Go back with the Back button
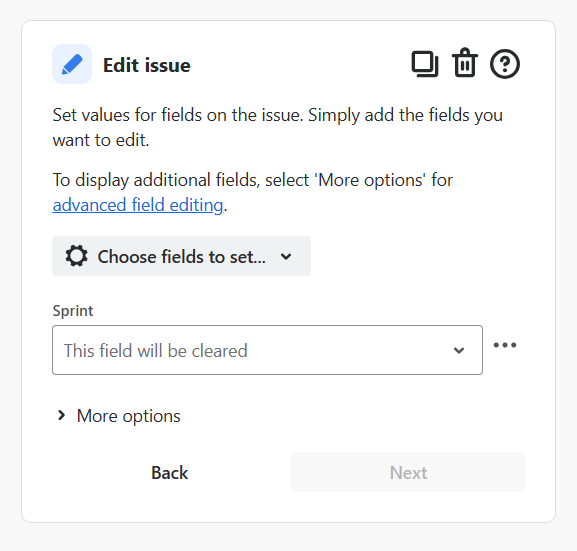Viewport: 577px width, 551px height. tap(170, 472)
